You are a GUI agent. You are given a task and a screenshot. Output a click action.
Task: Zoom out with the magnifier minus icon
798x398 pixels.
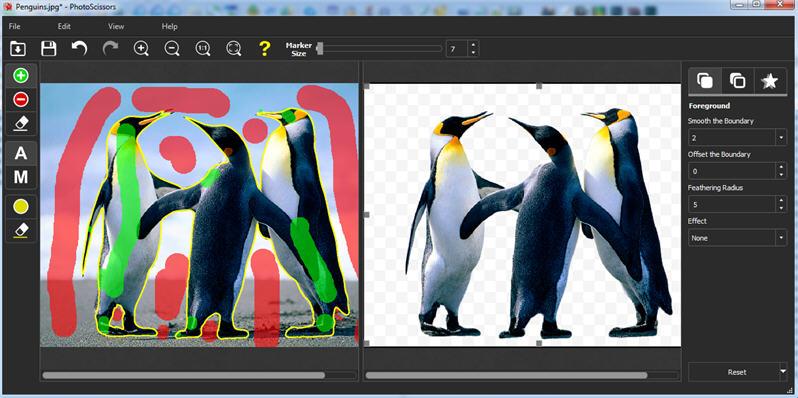pyautogui.click(x=172, y=48)
